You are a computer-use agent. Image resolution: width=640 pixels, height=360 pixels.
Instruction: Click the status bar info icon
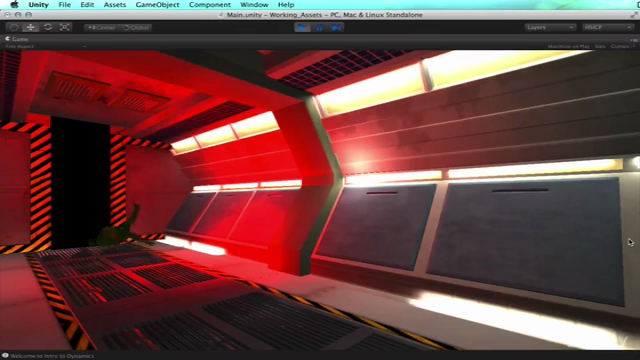5,356
